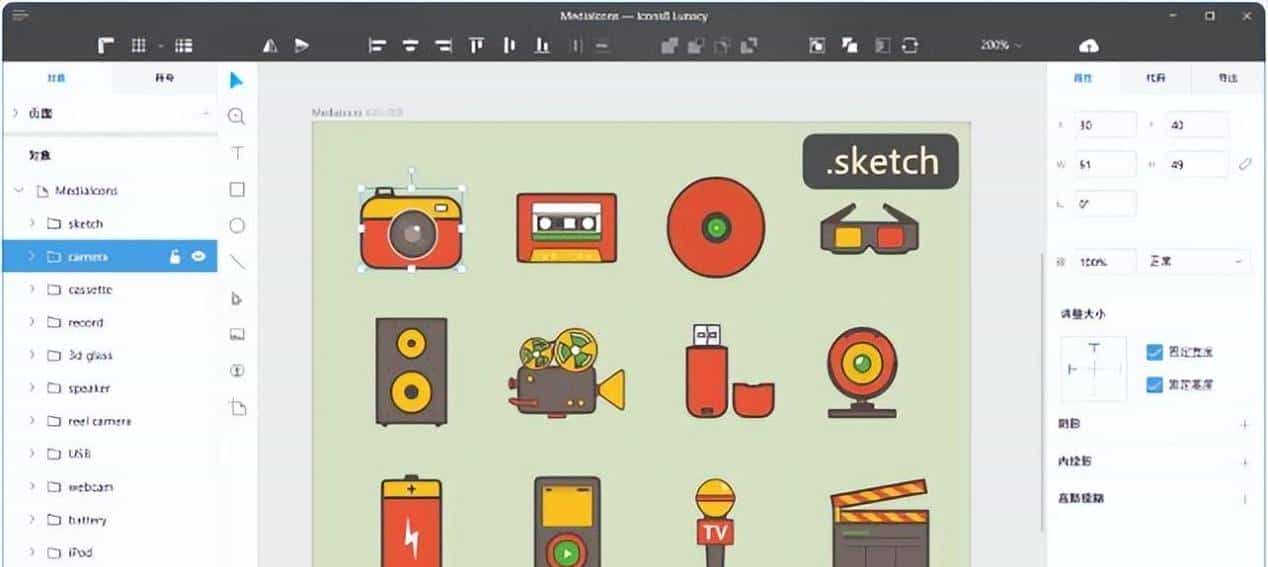The image size is (1268, 567).
Task: Switch to the middle right-panel tab
Action: coord(1155,78)
